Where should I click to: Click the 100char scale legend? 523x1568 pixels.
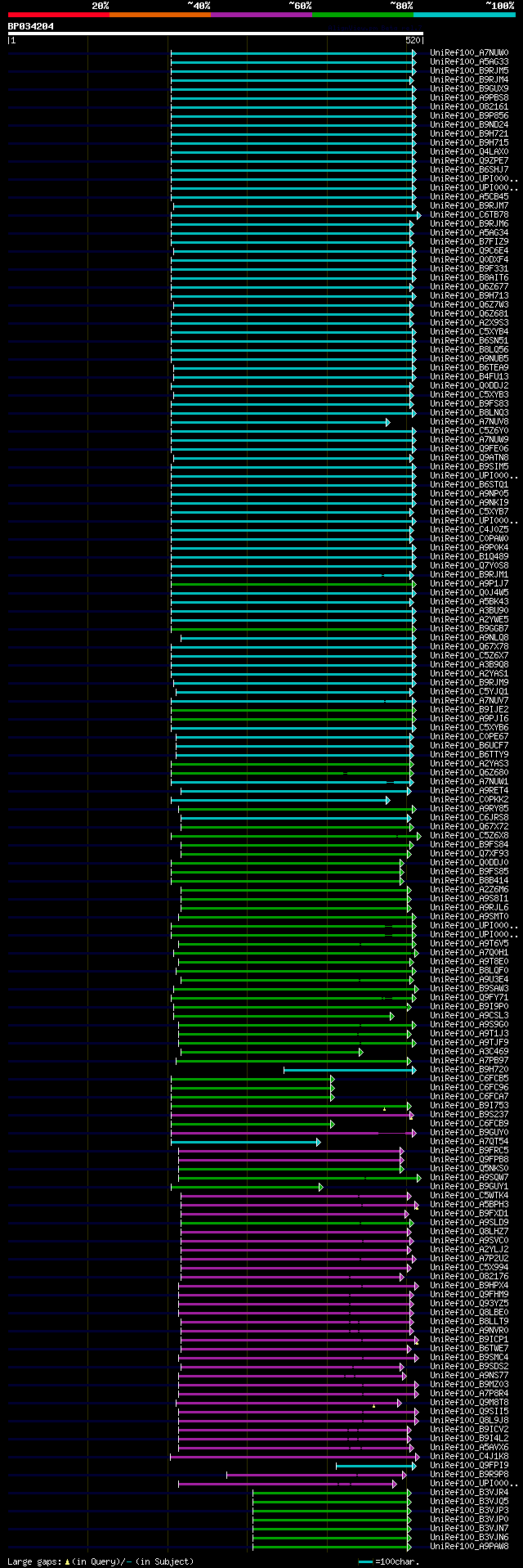coord(389,1561)
